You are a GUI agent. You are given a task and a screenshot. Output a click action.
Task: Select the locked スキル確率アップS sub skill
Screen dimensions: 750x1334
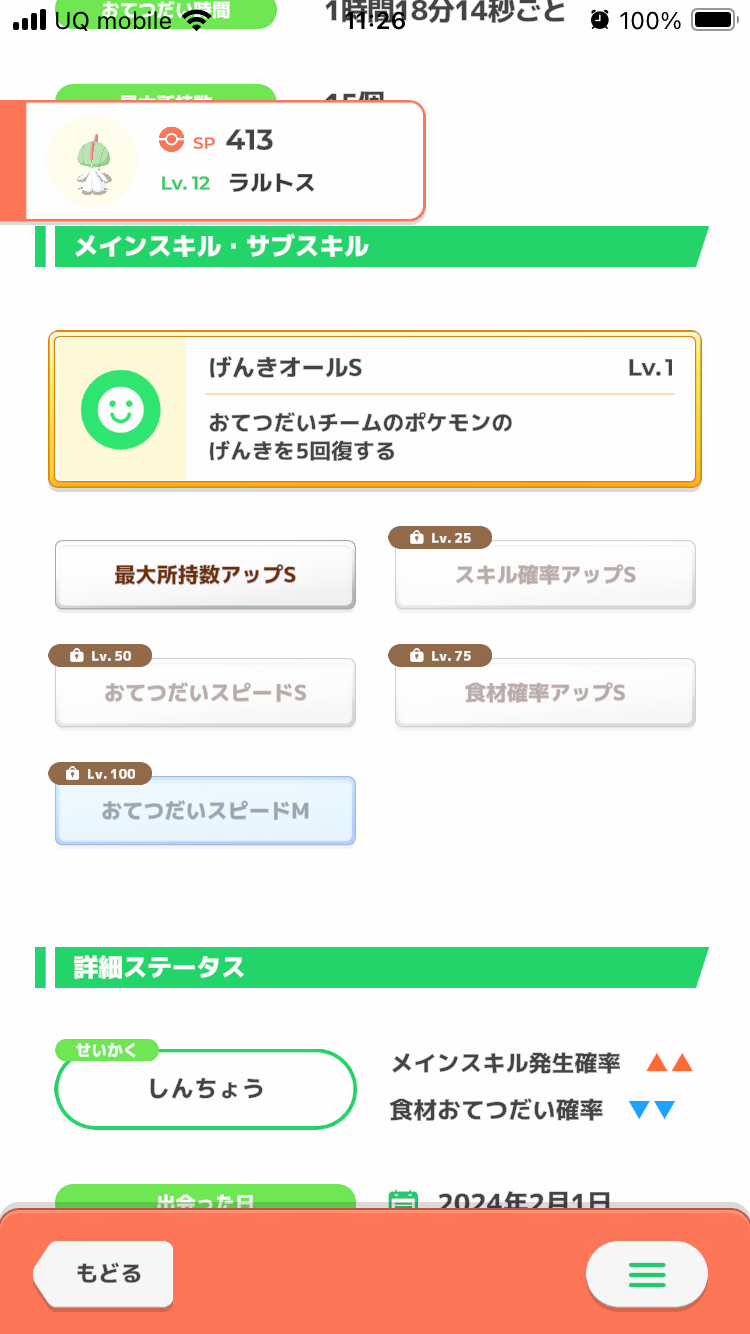(x=545, y=575)
